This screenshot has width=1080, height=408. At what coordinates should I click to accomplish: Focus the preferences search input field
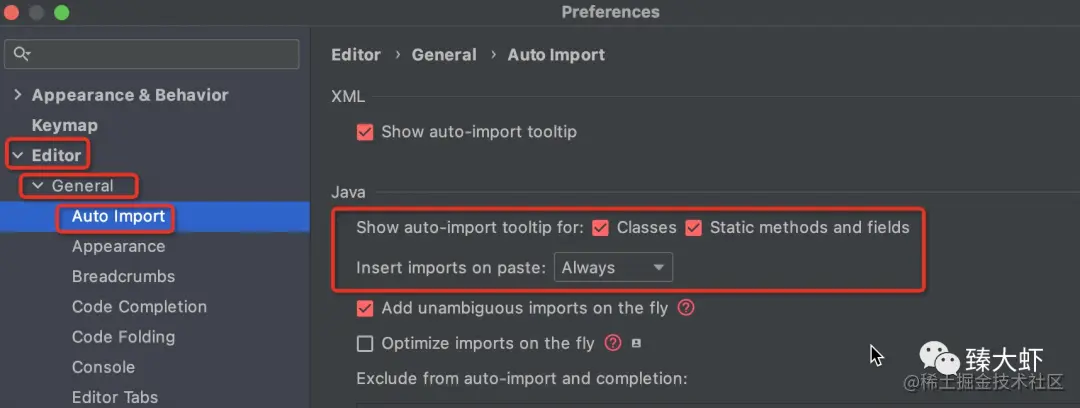152,54
